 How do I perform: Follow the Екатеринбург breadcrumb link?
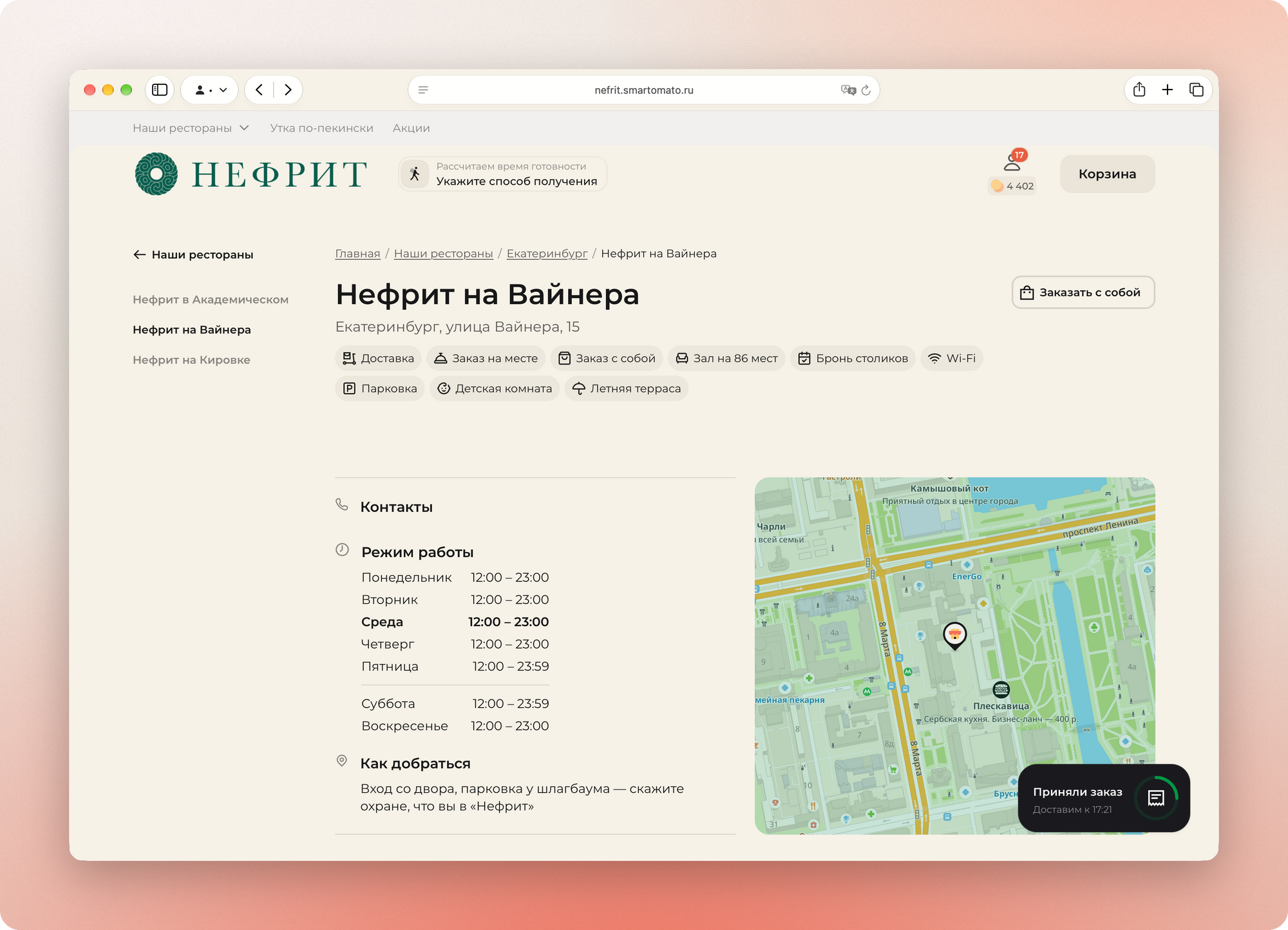pos(547,254)
